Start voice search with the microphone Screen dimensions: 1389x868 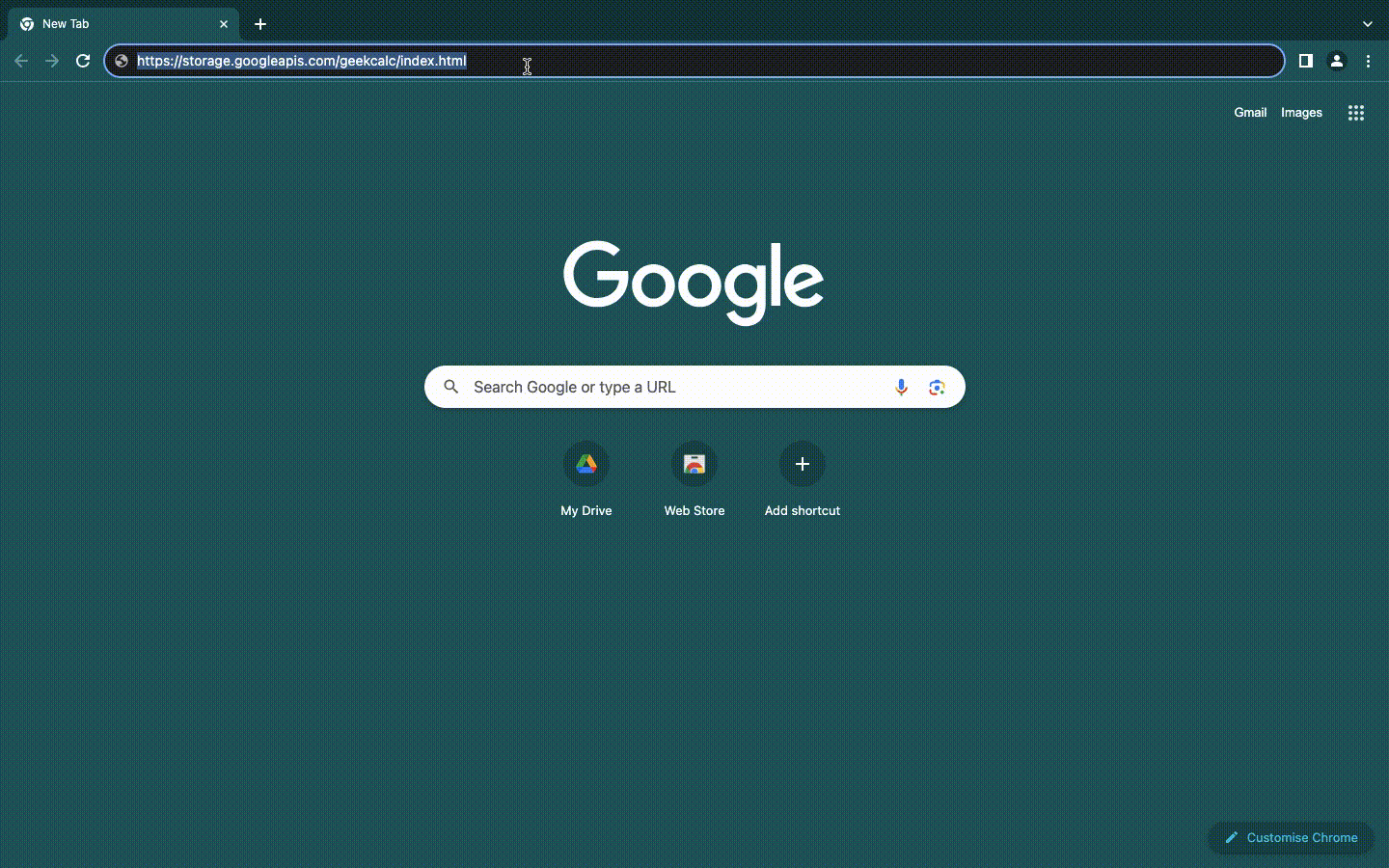(901, 387)
